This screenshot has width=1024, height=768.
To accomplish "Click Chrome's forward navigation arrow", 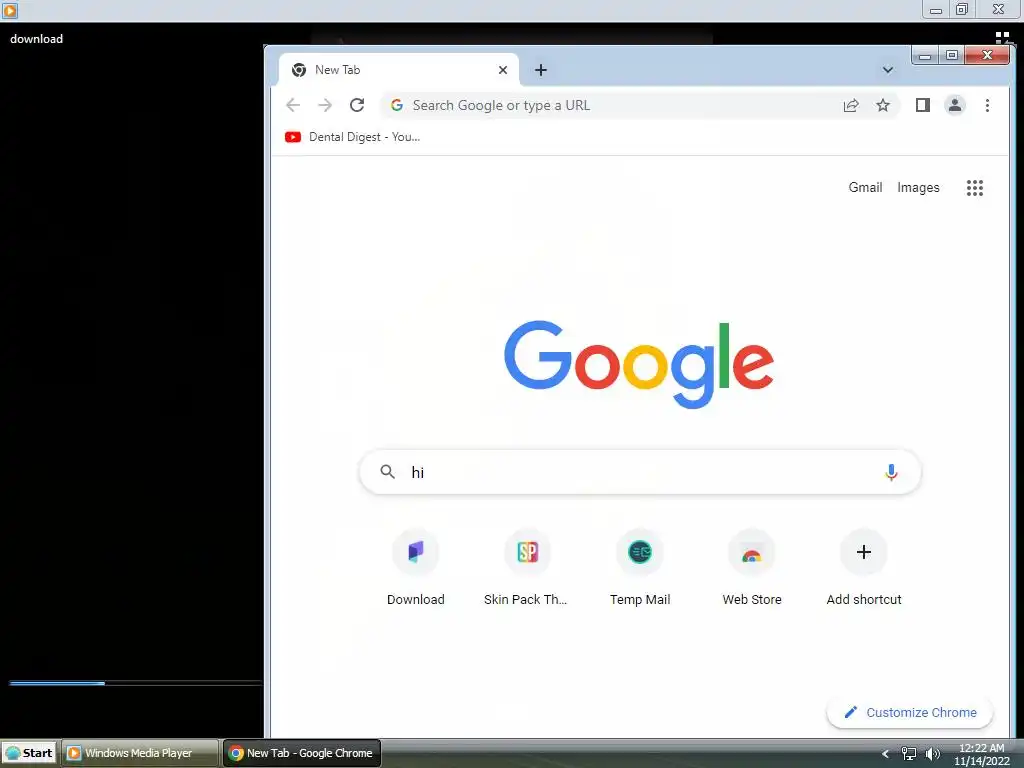I will click(x=325, y=105).
